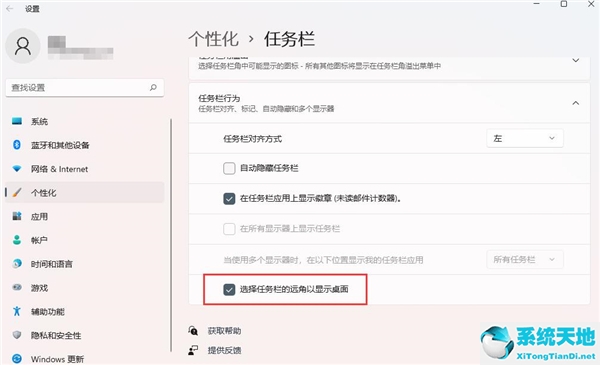Open the 所有任务栏 dropdown

(x=525, y=259)
